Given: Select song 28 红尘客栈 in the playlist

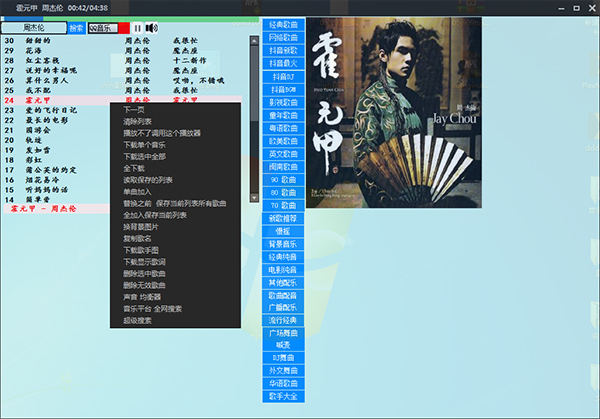Looking at the screenshot, I should (122, 60).
